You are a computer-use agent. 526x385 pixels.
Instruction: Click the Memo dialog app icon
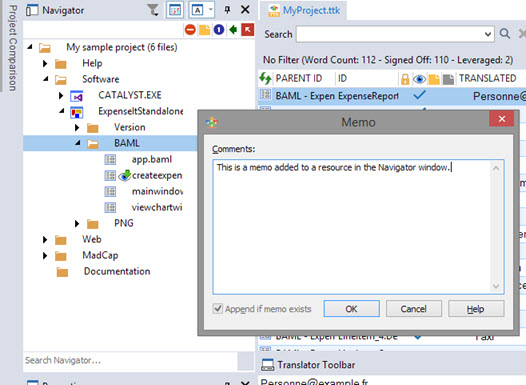coord(212,122)
